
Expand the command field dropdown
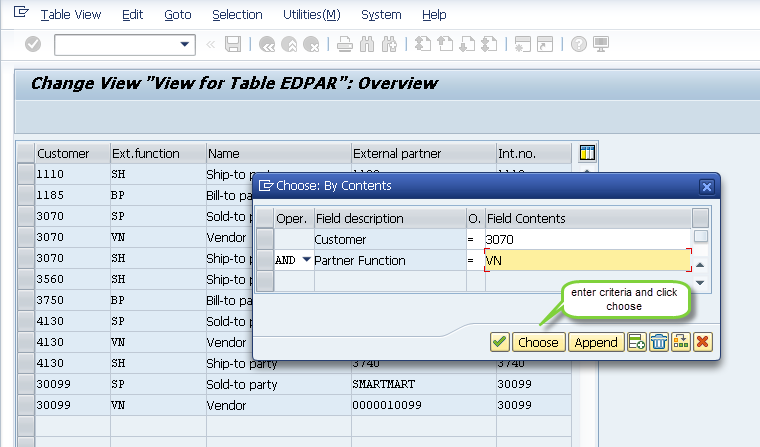(x=185, y=44)
